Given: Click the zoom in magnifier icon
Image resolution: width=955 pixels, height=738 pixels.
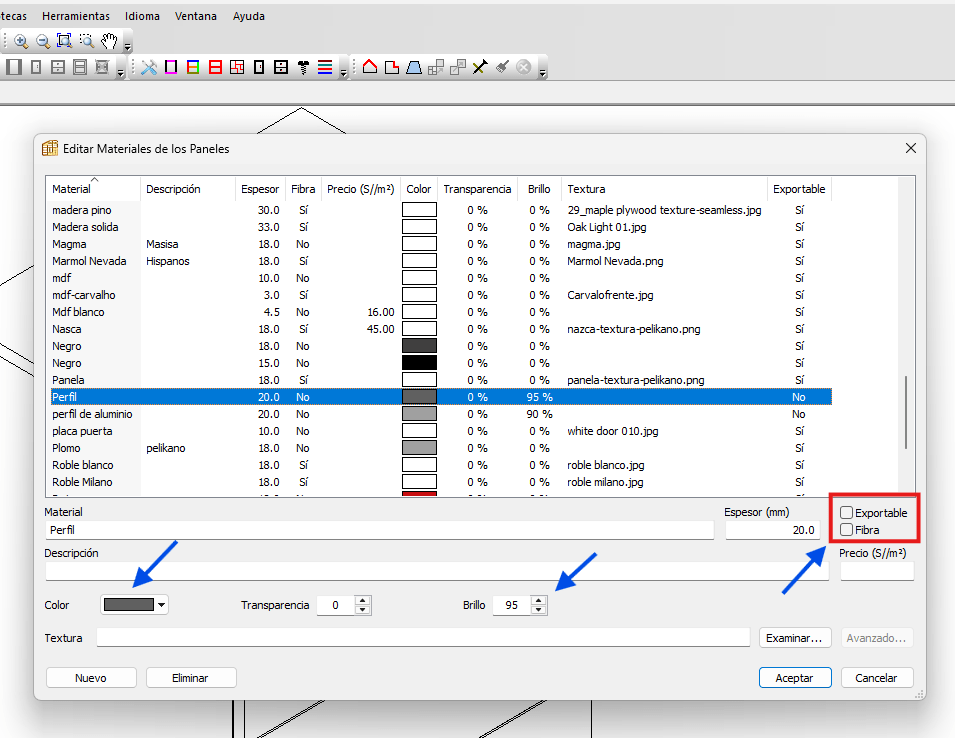Looking at the screenshot, I should point(21,41).
